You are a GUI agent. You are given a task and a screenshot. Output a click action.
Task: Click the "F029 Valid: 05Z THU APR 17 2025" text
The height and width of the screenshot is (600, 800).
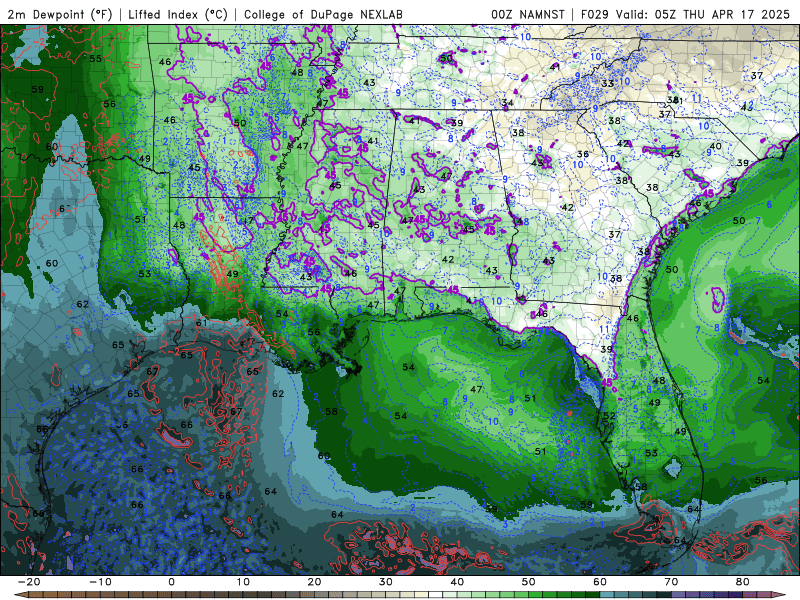[x=685, y=14]
